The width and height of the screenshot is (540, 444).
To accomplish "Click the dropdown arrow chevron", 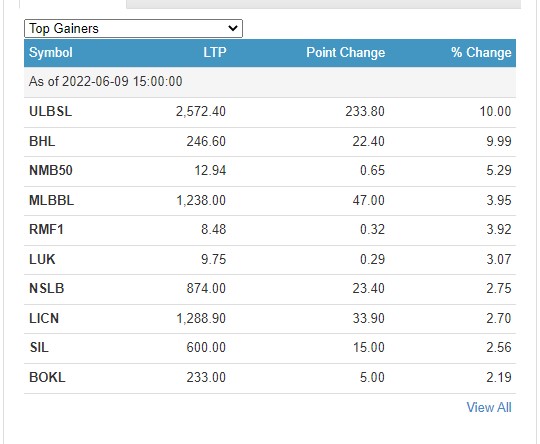I will (x=233, y=28).
